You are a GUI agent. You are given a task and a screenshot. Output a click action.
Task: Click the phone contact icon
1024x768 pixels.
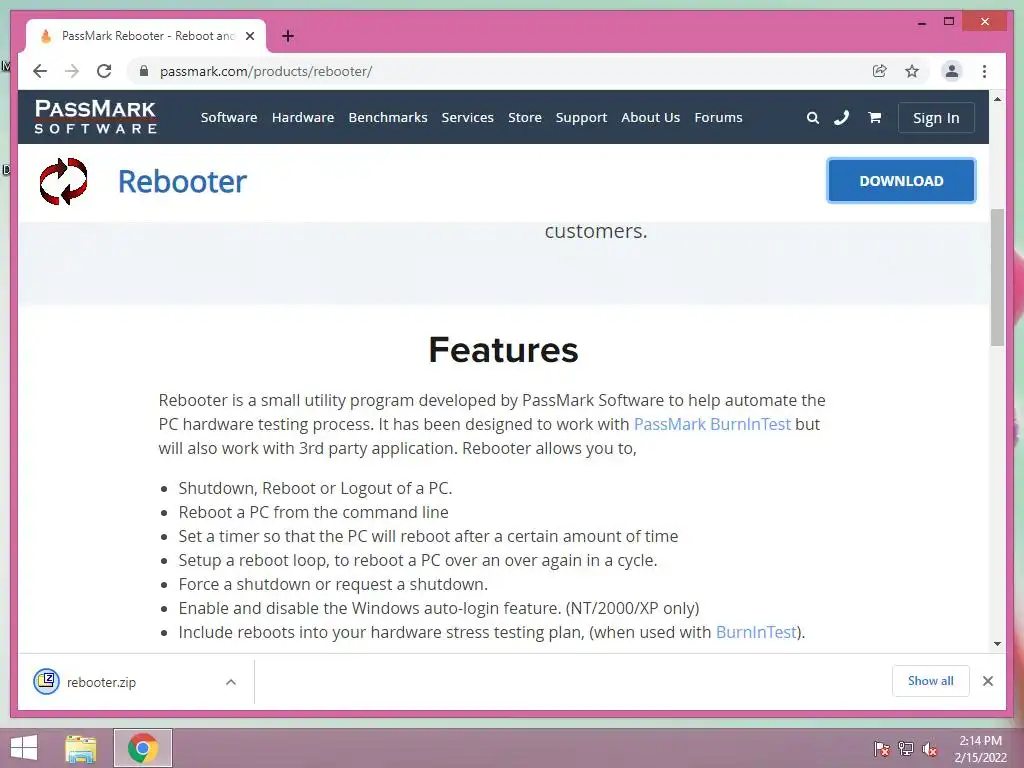(842, 118)
